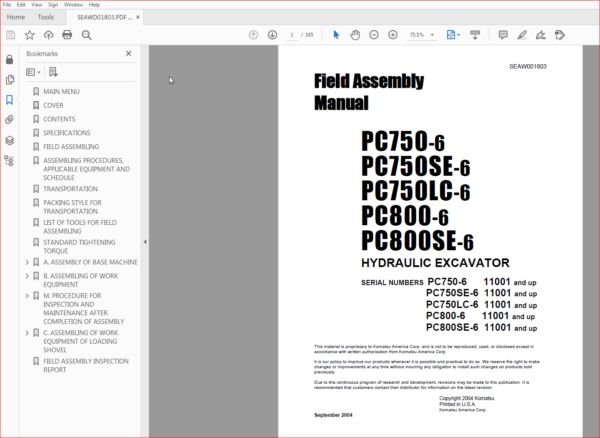Viewport: 600px width, 438px height.
Task: Add a comment sticky note icon
Action: pyautogui.click(x=503, y=35)
